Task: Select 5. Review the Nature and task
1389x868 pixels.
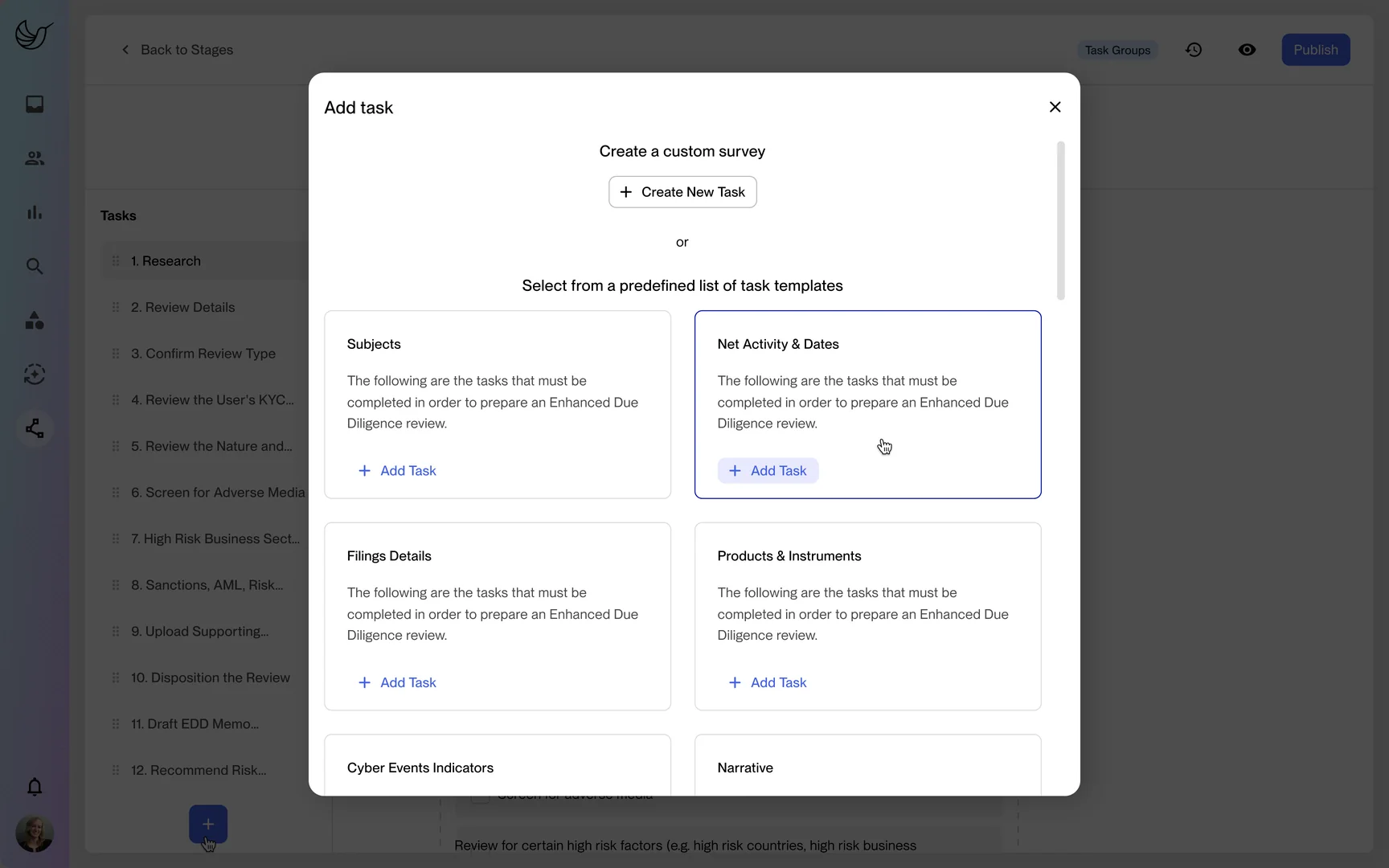Action: [x=205, y=446]
